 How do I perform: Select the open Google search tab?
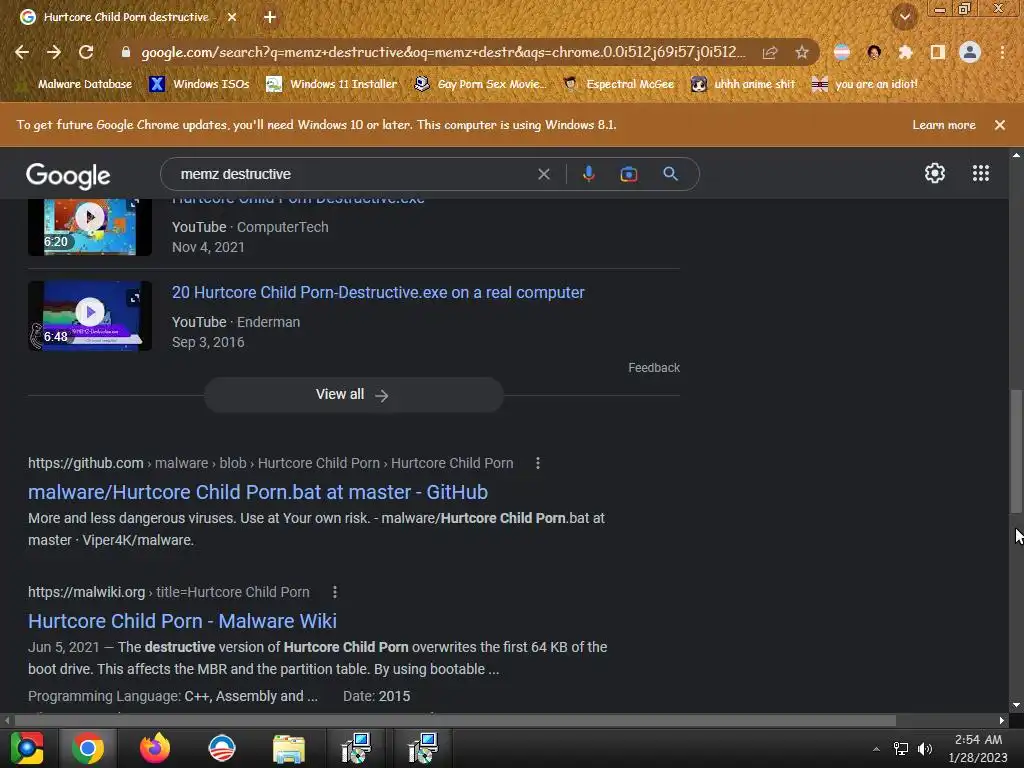click(125, 17)
